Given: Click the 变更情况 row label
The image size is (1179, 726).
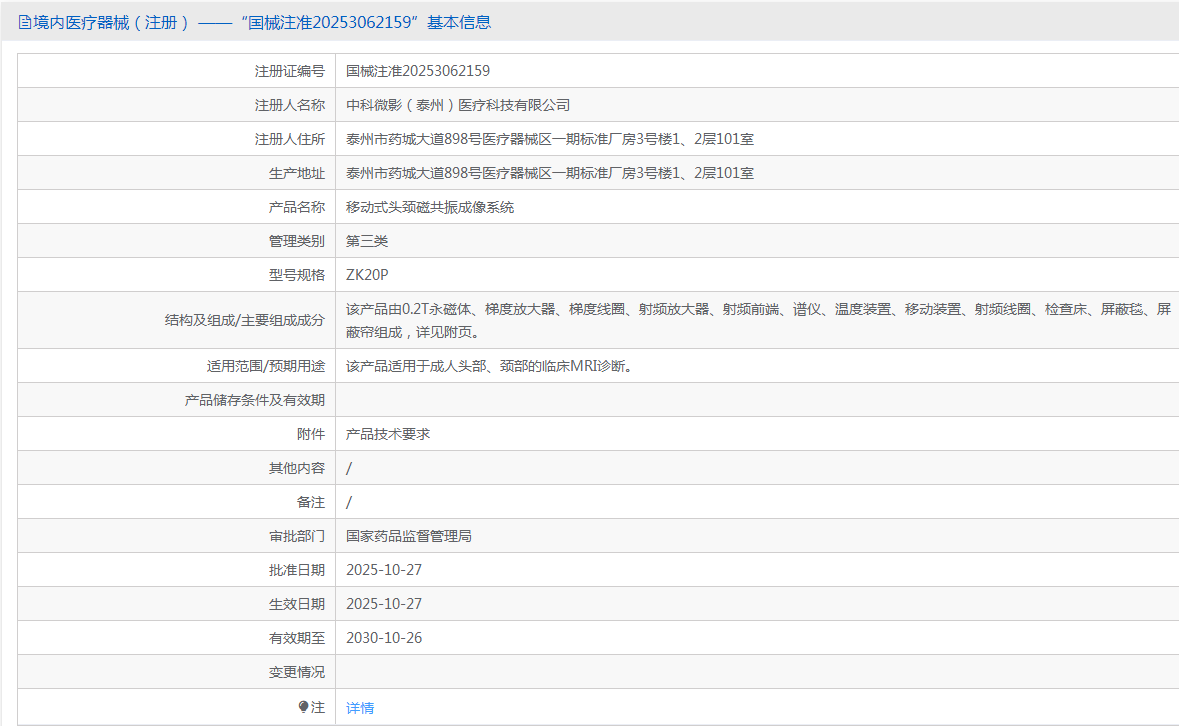Looking at the screenshot, I should (x=296, y=672).
